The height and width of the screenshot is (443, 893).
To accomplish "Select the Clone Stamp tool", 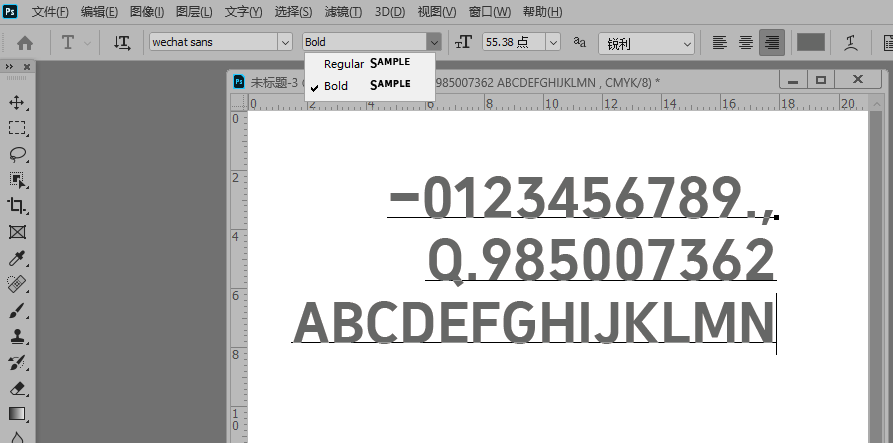I will pos(17,337).
